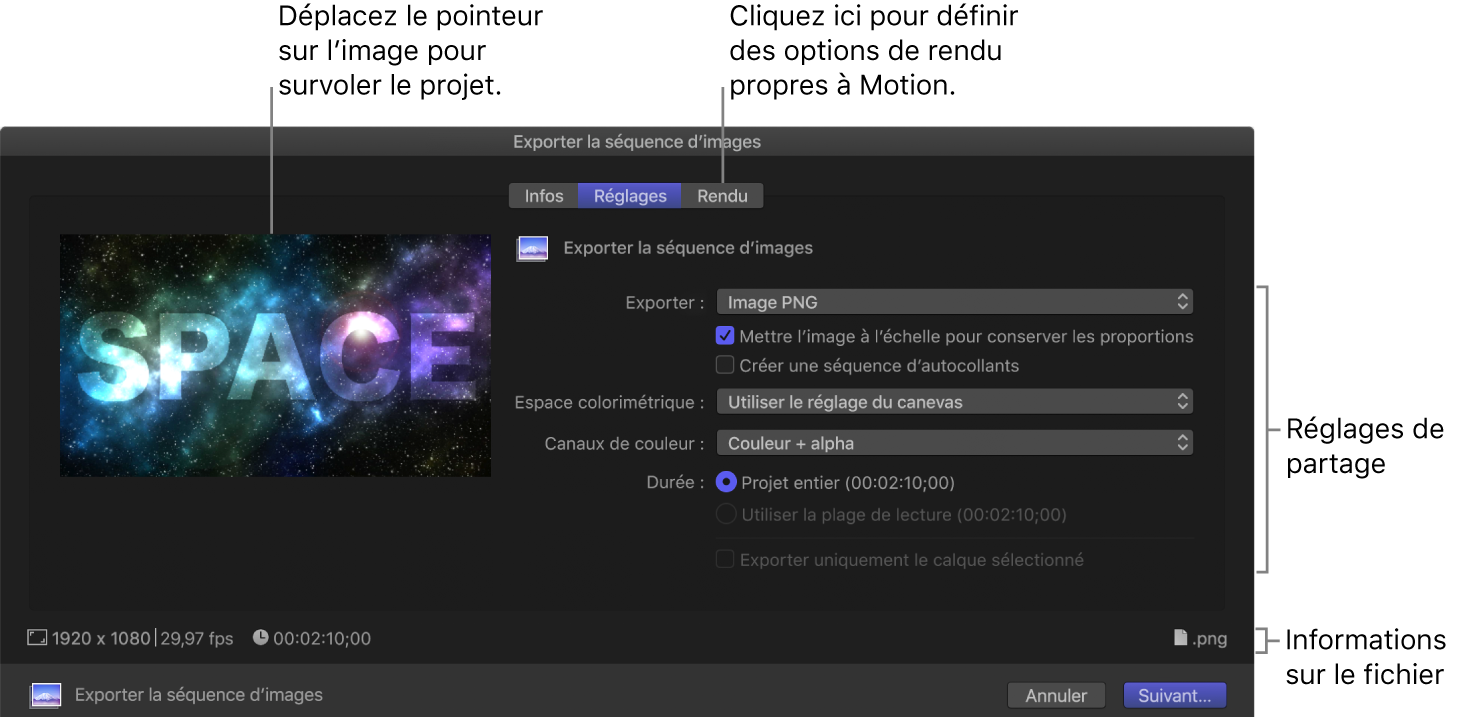1479x718 pixels.
Task: Open the Exporter format dropdown
Action: point(953,301)
